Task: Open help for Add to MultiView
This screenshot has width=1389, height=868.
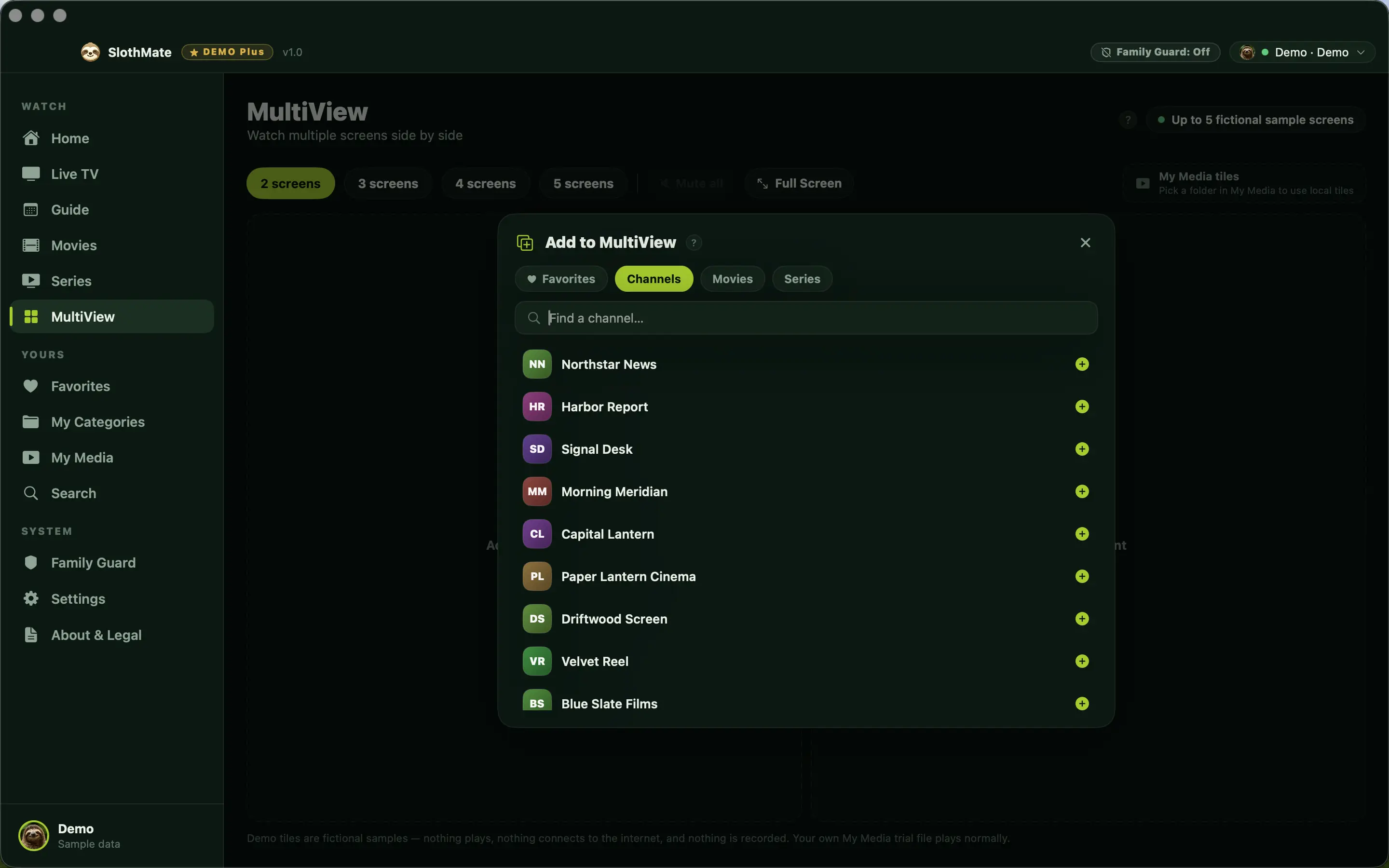Action: pyautogui.click(x=694, y=243)
